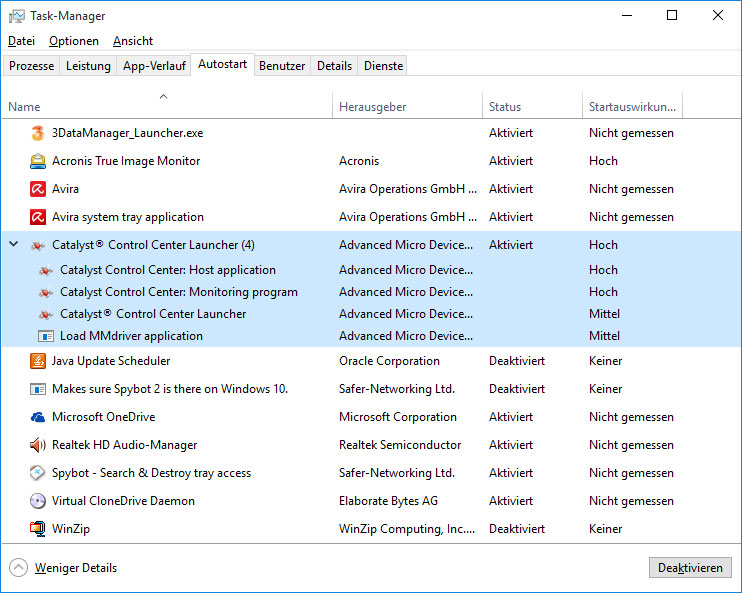Switch to the Details tab
This screenshot has width=742, height=593.
click(x=334, y=66)
